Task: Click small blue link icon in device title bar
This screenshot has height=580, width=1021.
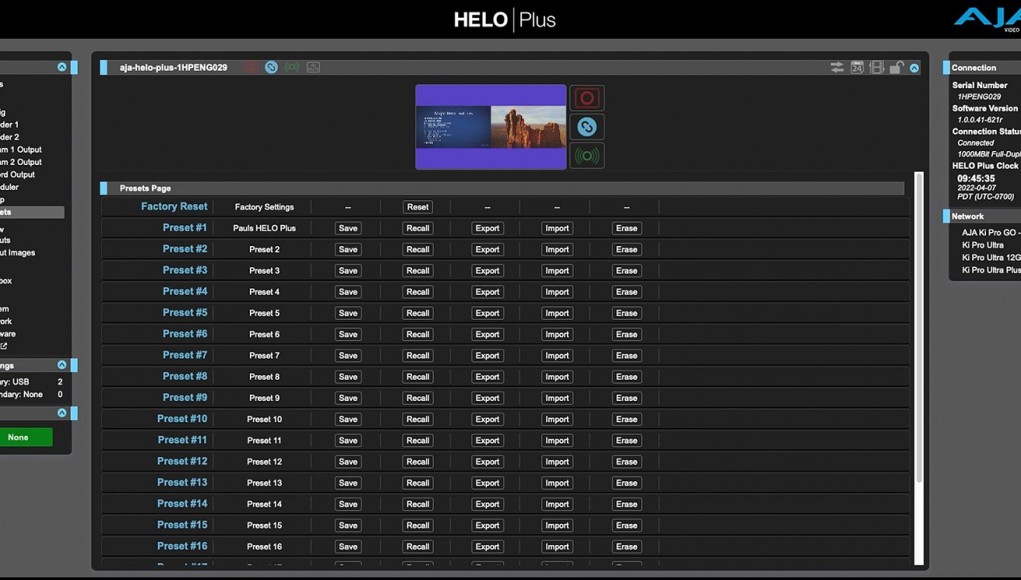Action: coord(272,67)
